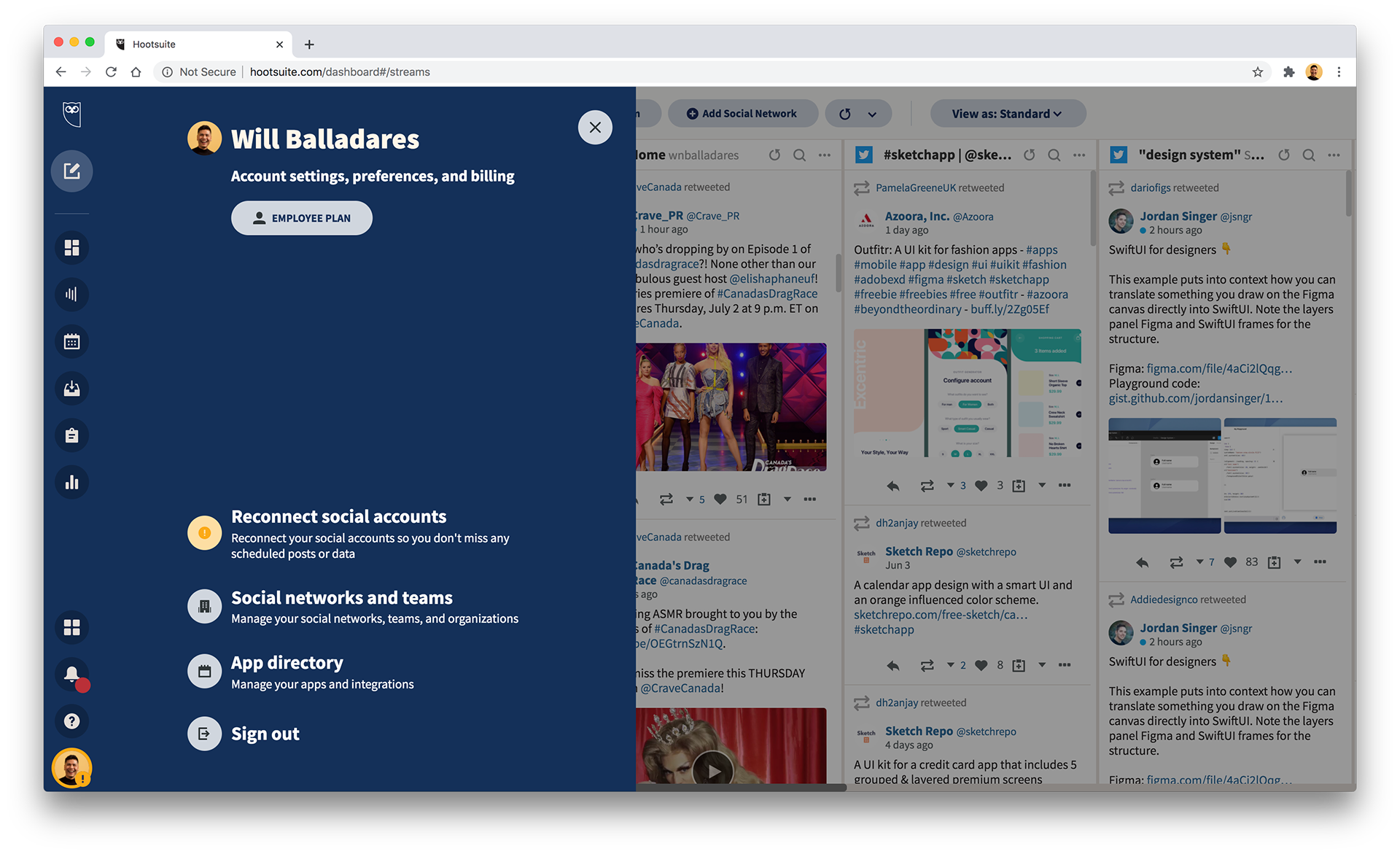This screenshot has height=854, width=1400.
Task: Open gist.github.com/jordansinger link
Action: tap(1196, 399)
